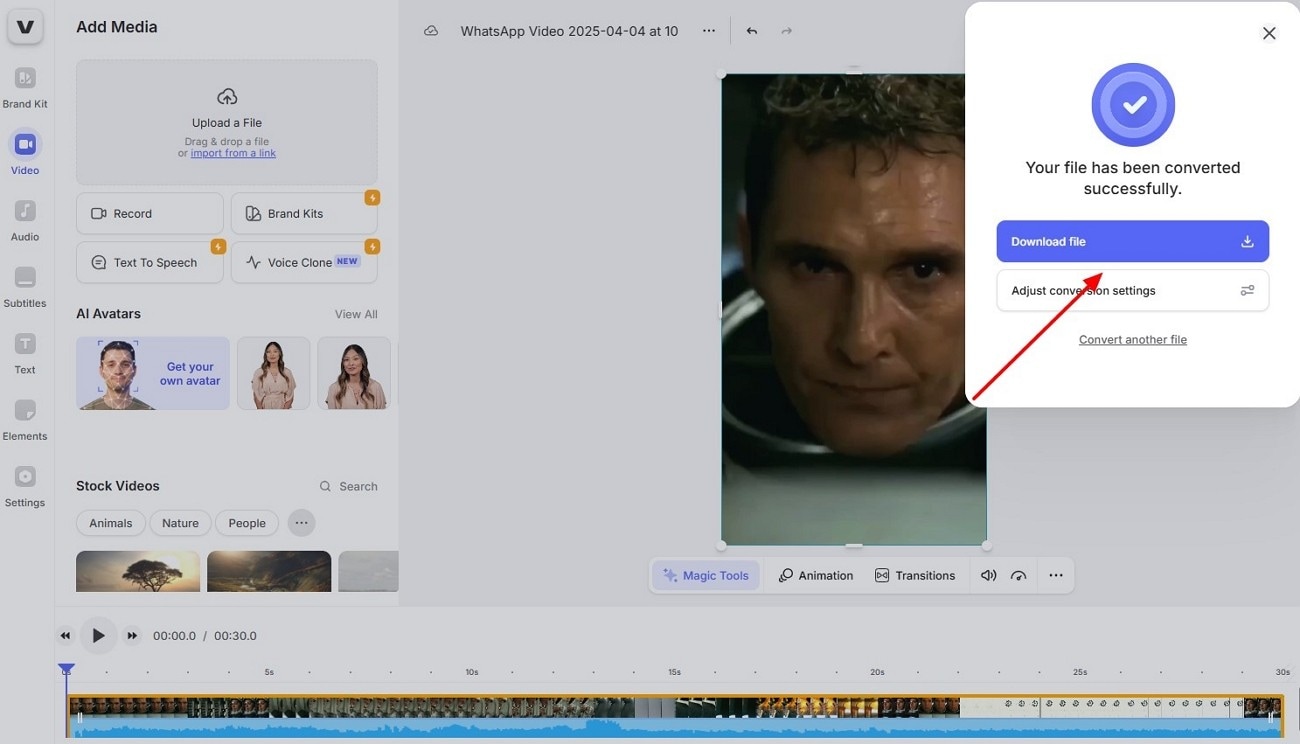
Task: Open Adjust conversion settings
Action: pos(1133,290)
